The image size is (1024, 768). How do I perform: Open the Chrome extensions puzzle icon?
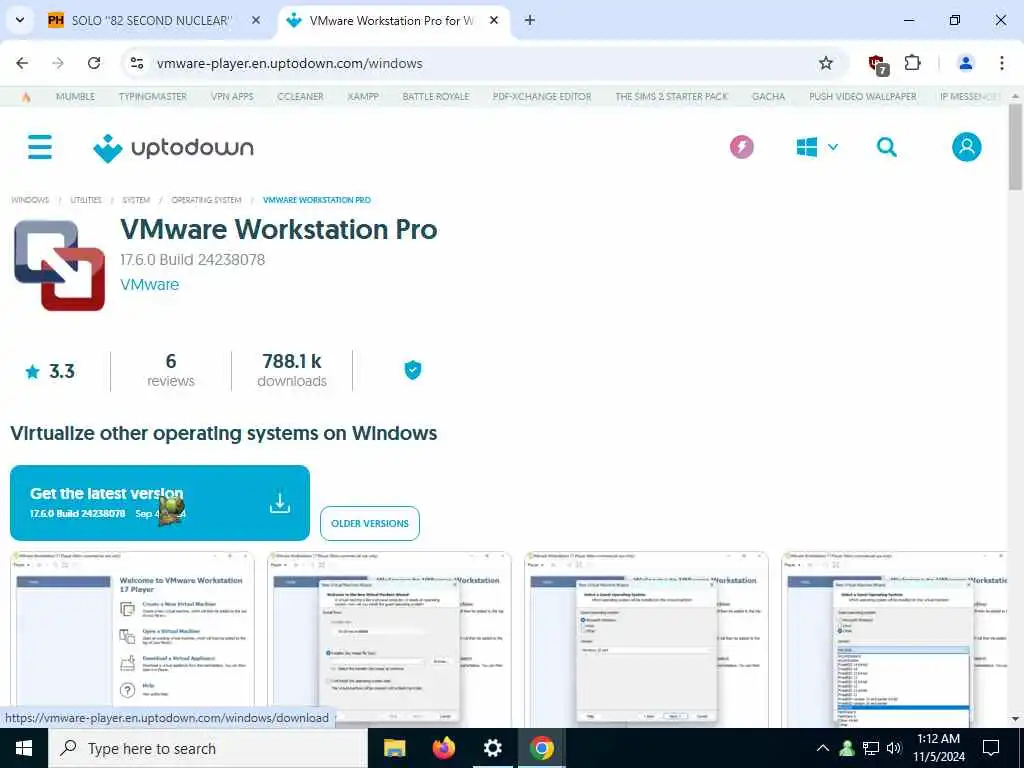tap(912, 63)
